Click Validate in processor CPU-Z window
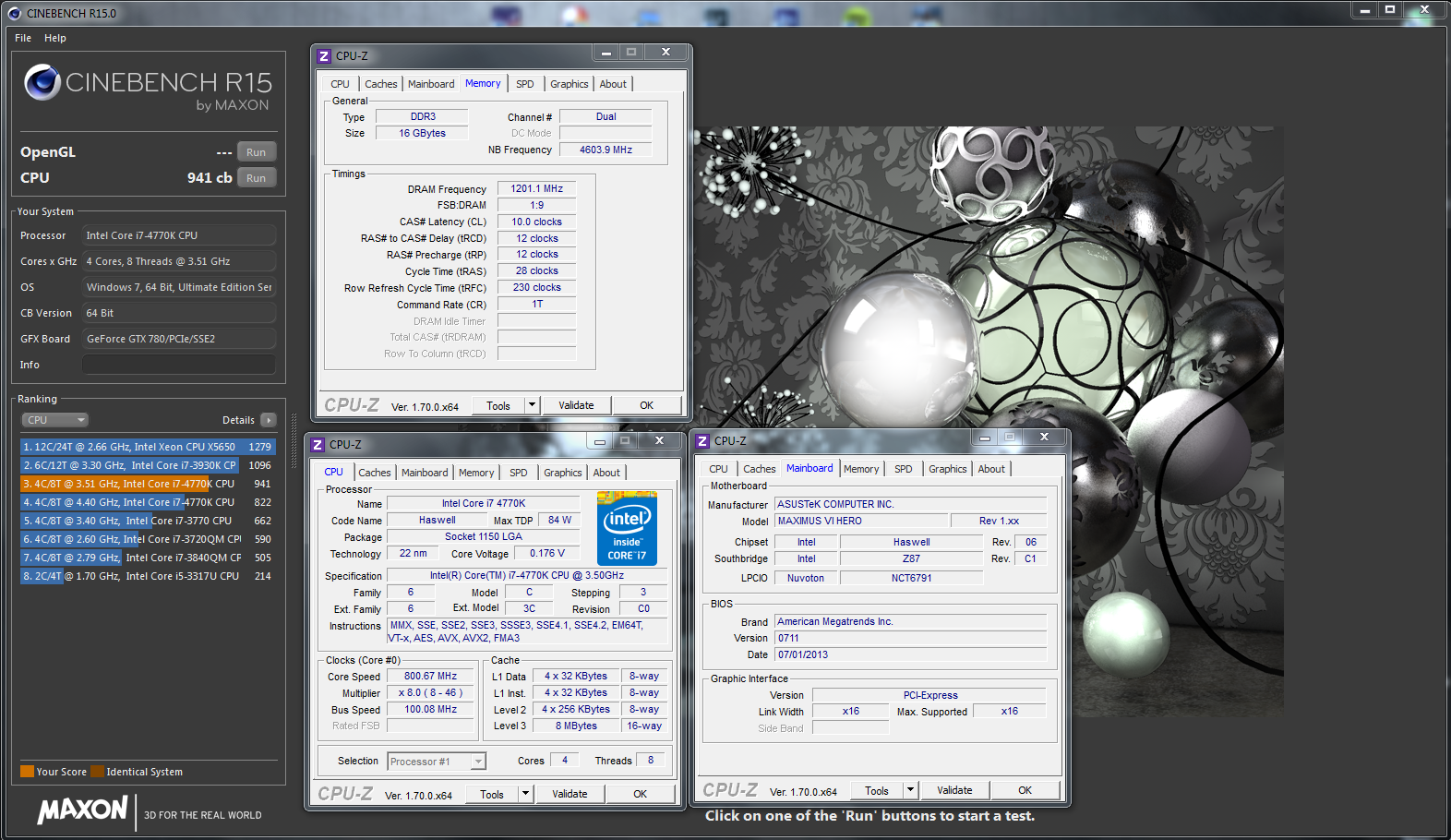Screen dimensions: 1451x840 570,794
